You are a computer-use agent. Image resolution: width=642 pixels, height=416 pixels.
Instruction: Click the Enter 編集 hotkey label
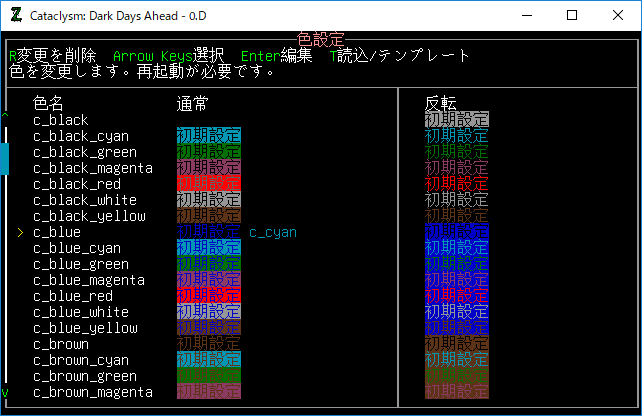(x=277, y=56)
